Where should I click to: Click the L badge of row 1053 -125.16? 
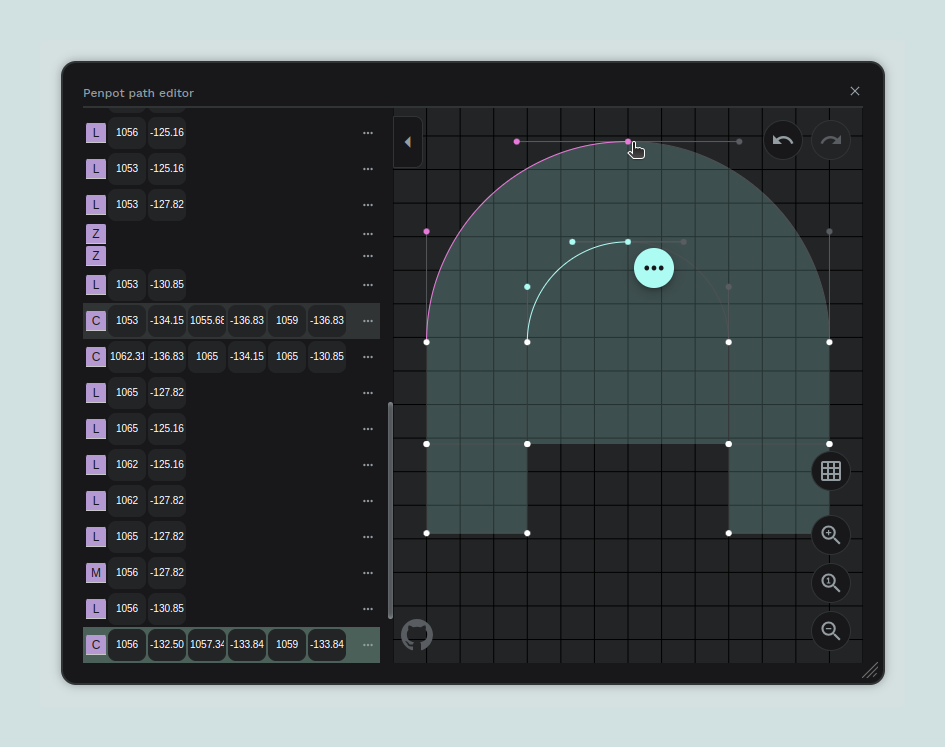[96, 169]
